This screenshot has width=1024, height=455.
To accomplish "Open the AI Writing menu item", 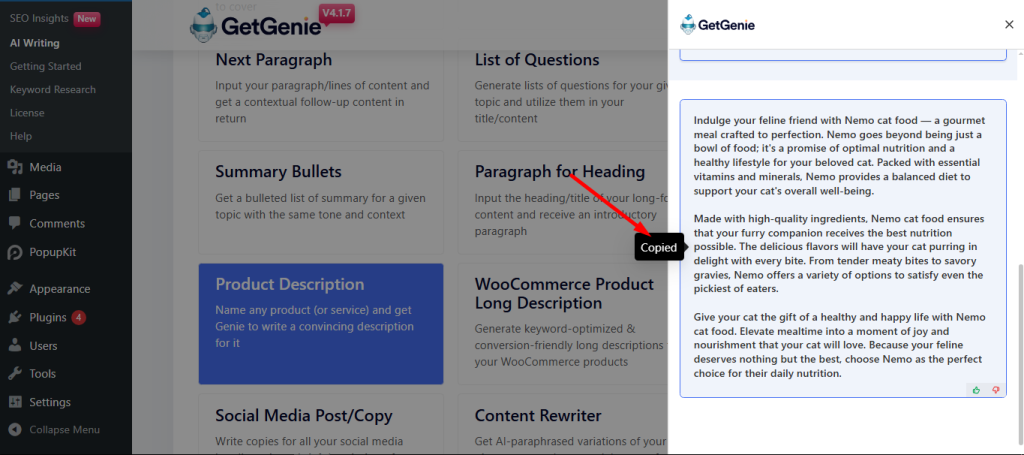I will (x=35, y=43).
